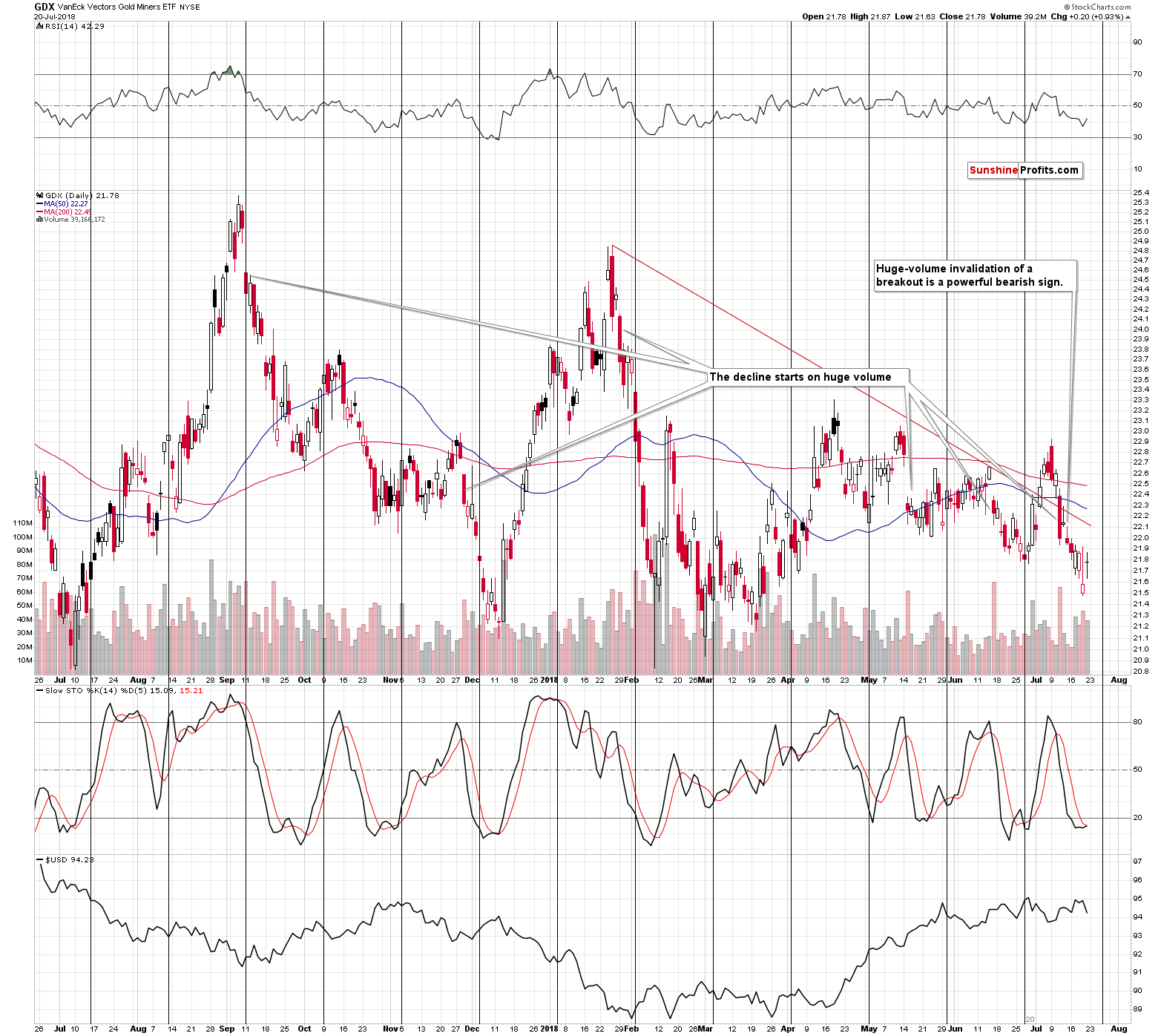The image size is (1161, 1036).
Task: Click the '90' label on RSI axis
Action: coord(1137,42)
